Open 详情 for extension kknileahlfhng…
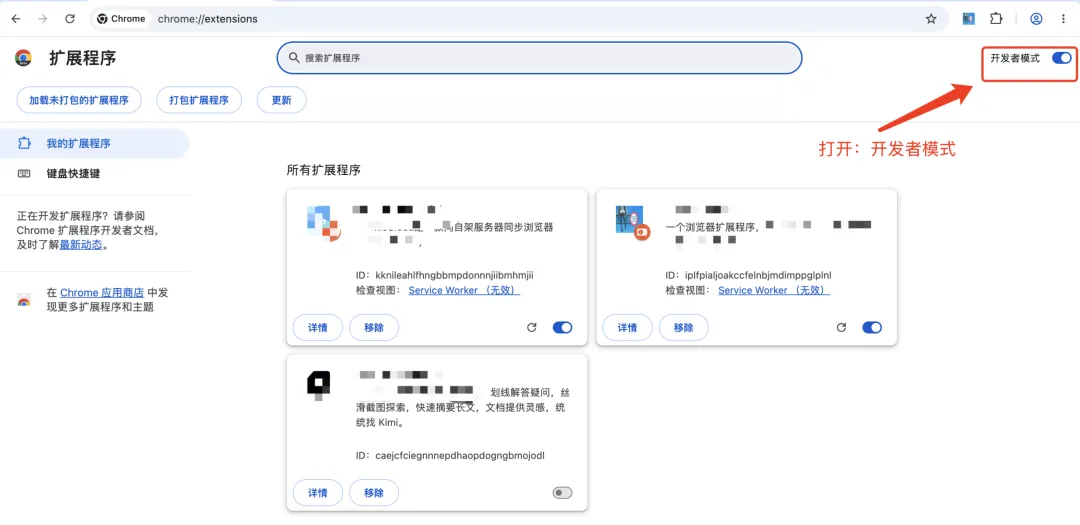 (318, 327)
